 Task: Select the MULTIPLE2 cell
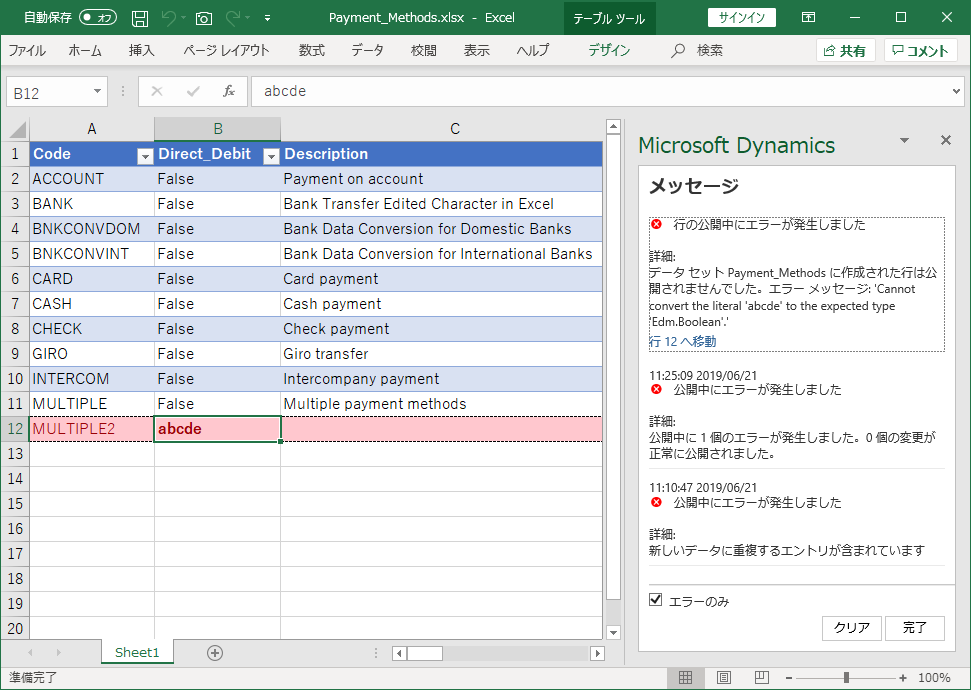coord(92,429)
